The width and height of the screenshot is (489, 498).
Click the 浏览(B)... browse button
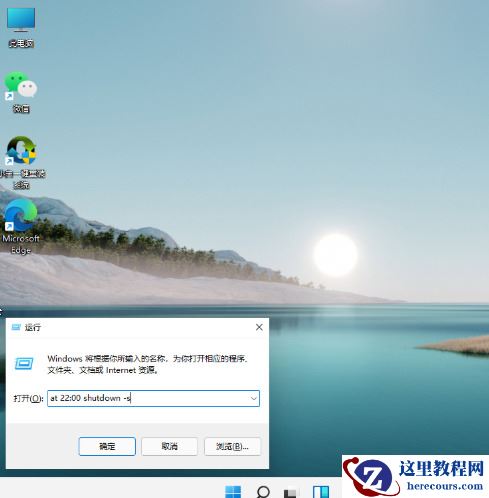click(232, 446)
